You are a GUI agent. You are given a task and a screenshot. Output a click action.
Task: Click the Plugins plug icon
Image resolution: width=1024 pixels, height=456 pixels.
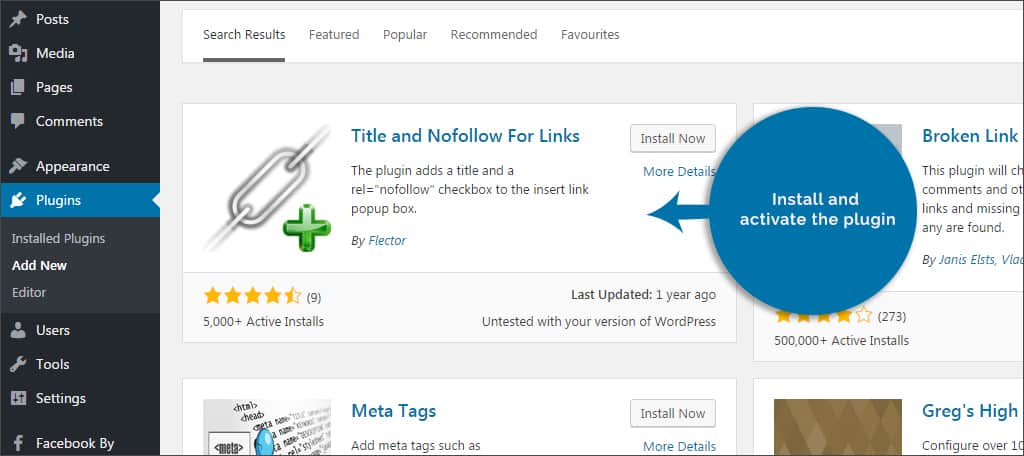(18, 200)
